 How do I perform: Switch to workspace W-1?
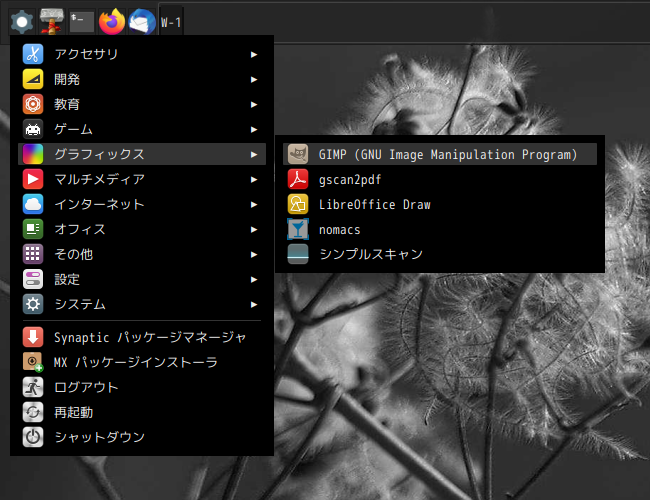pyautogui.click(x=171, y=22)
